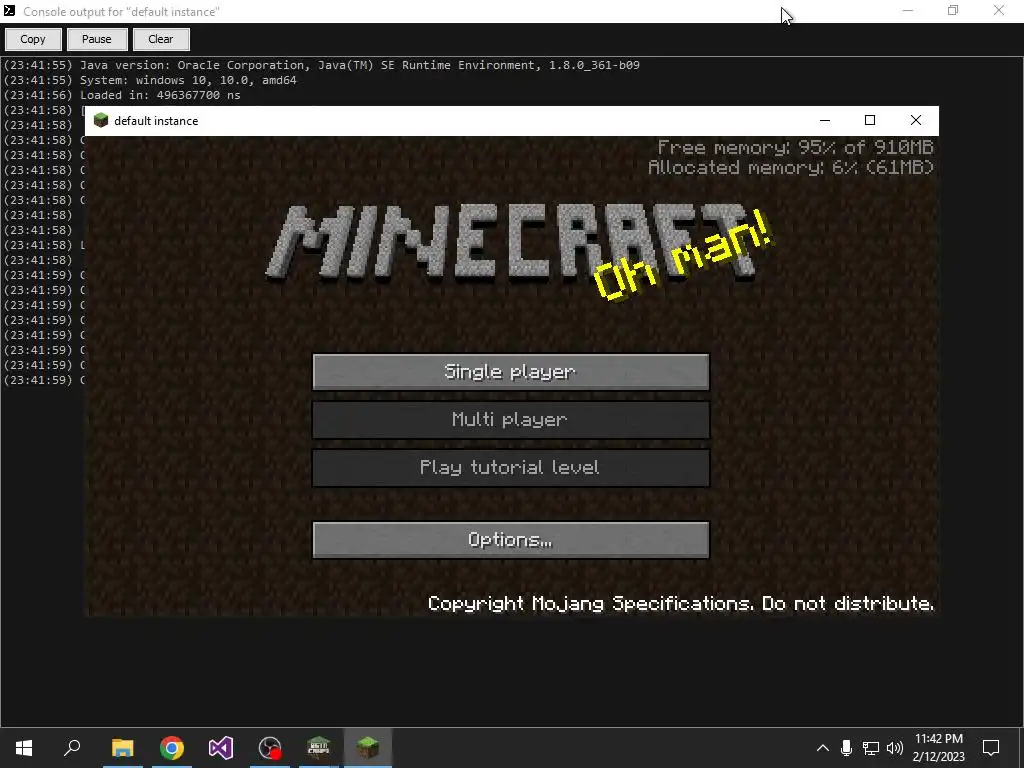The height and width of the screenshot is (768, 1024).
Task: Launch Google Chrome from taskbar
Action: (172, 748)
